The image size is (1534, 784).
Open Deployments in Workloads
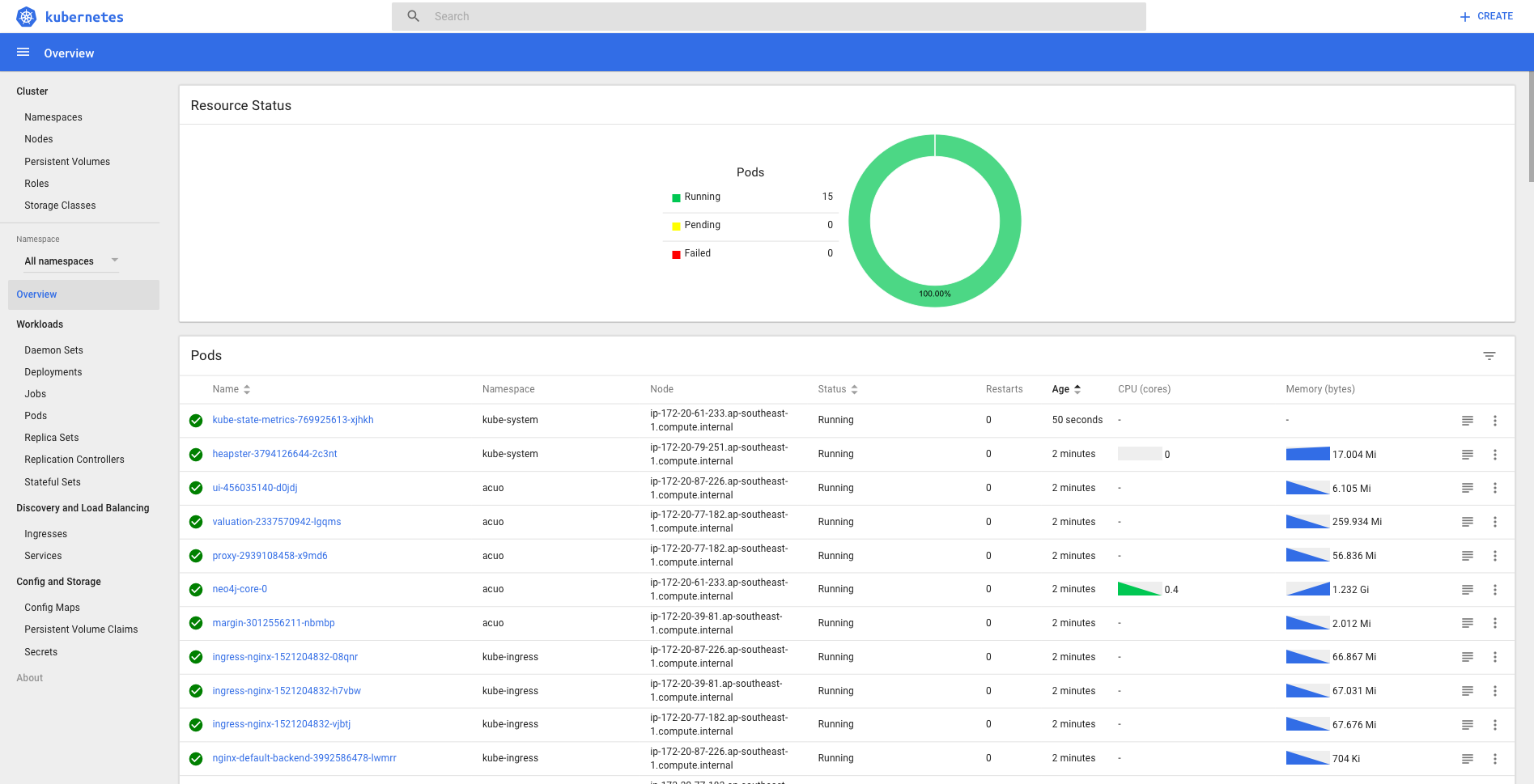(53, 372)
